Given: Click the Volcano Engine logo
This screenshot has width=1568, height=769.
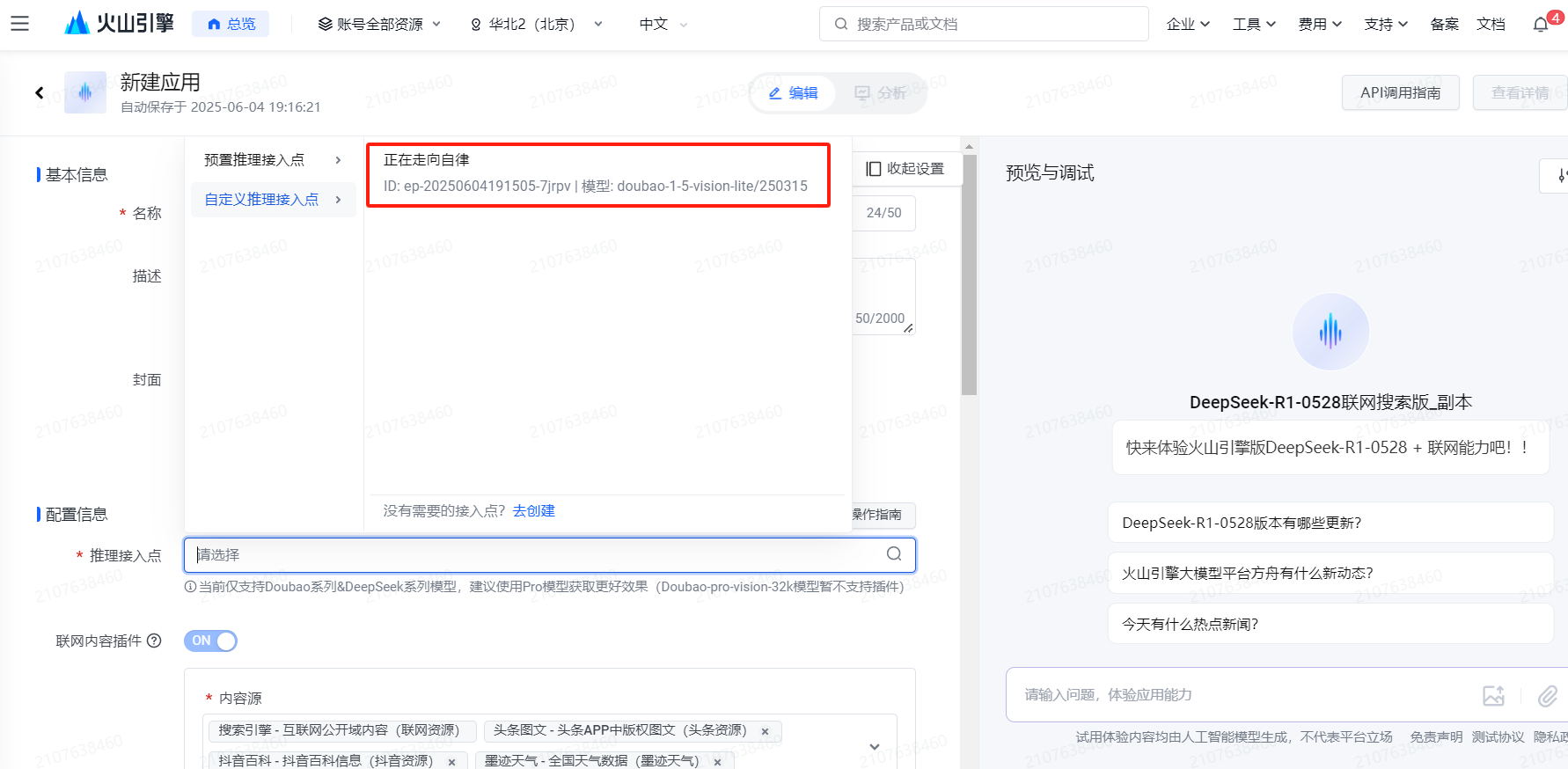Looking at the screenshot, I should click(x=120, y=24).
